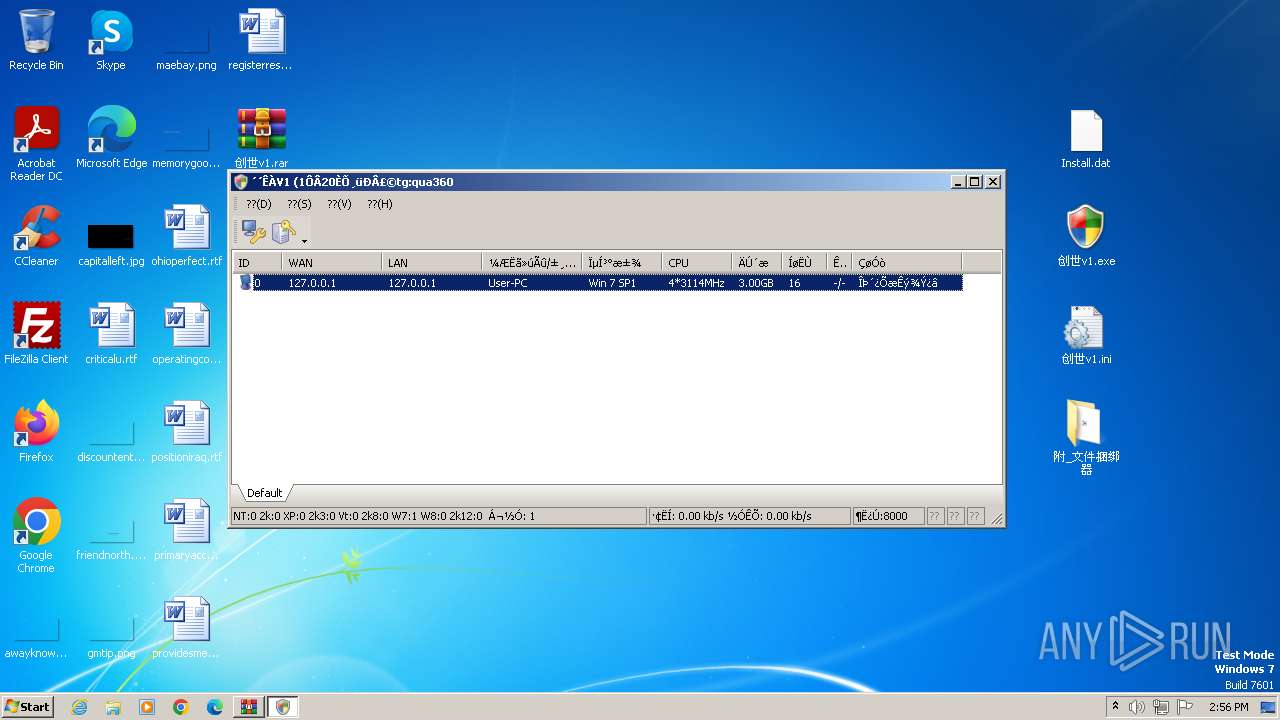Sort list by the CPU column header

697,263
